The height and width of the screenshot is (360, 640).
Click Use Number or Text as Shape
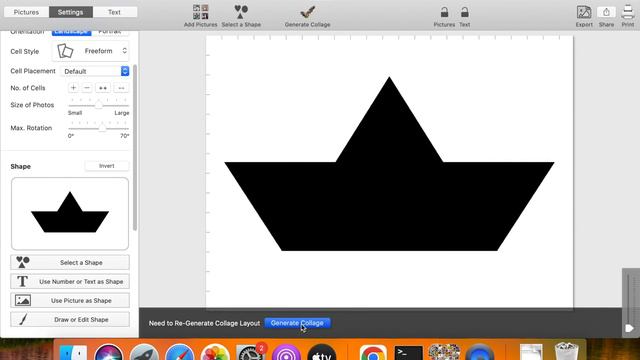click(70, 282)
